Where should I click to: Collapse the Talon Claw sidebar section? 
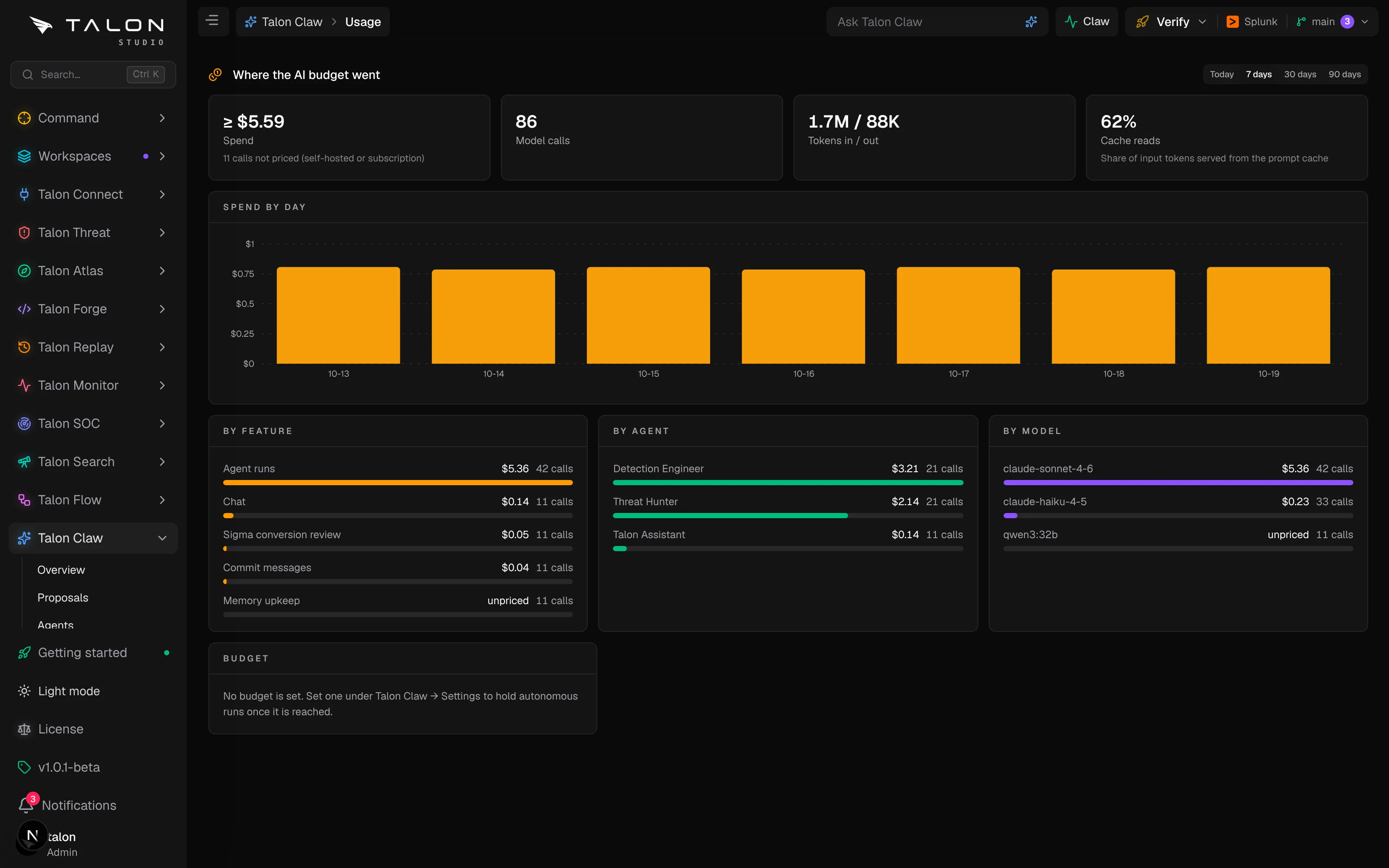(162, 538)
